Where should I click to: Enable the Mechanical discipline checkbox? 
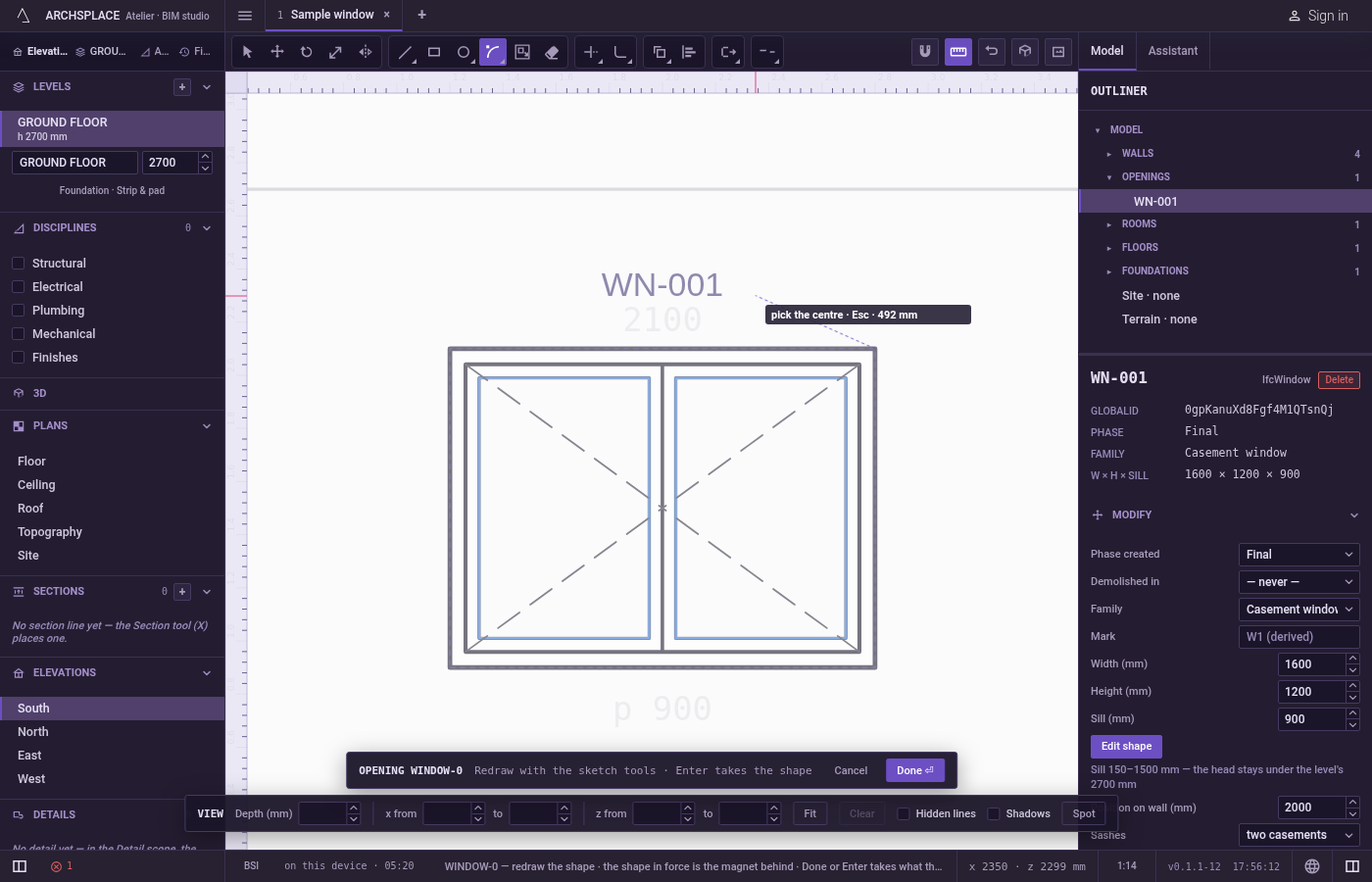click(18, 334)
